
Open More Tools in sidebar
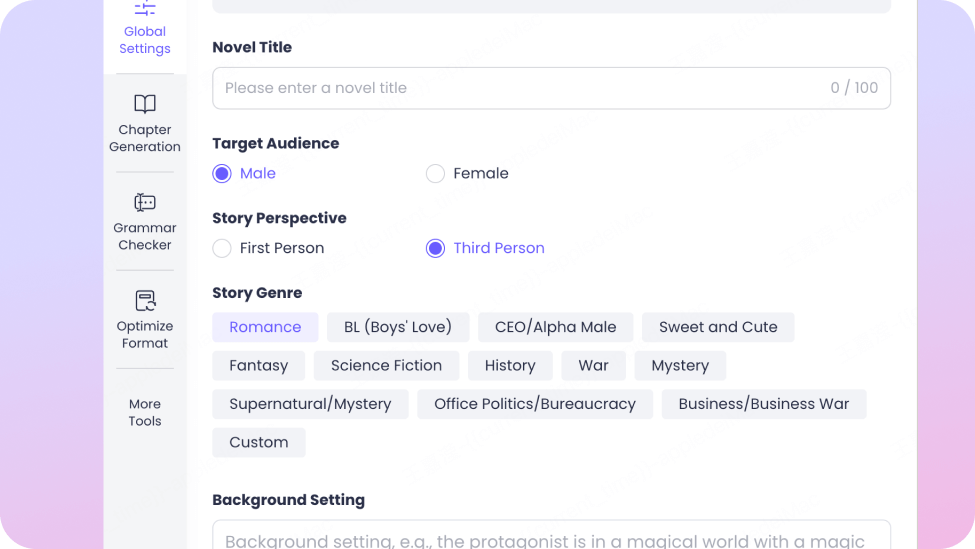[145, 412]
